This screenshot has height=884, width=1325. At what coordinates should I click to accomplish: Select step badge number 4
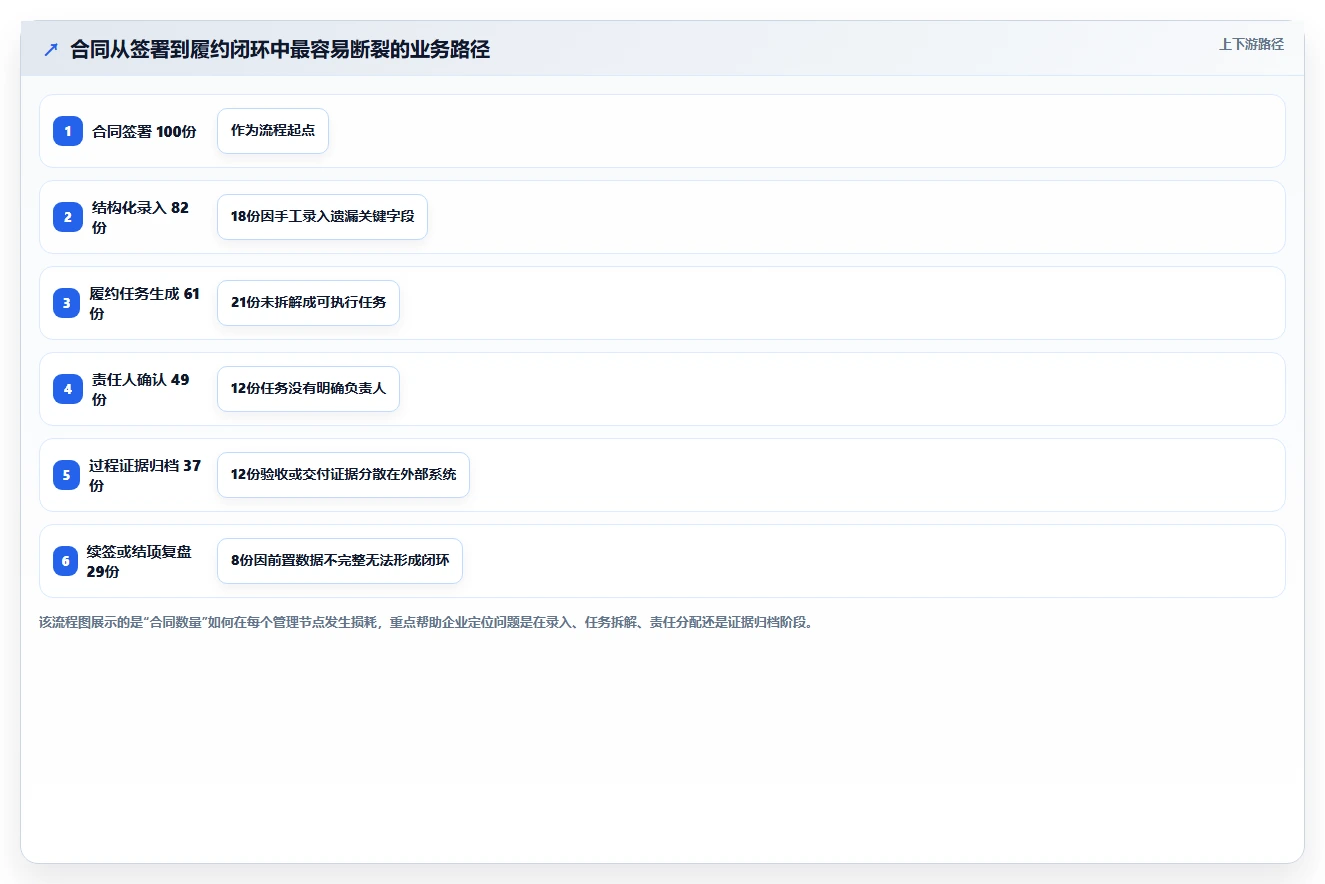[x=68, y=389]
